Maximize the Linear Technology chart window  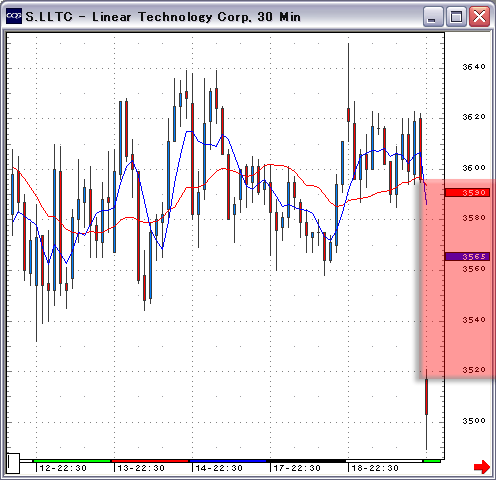pos(456,17)
